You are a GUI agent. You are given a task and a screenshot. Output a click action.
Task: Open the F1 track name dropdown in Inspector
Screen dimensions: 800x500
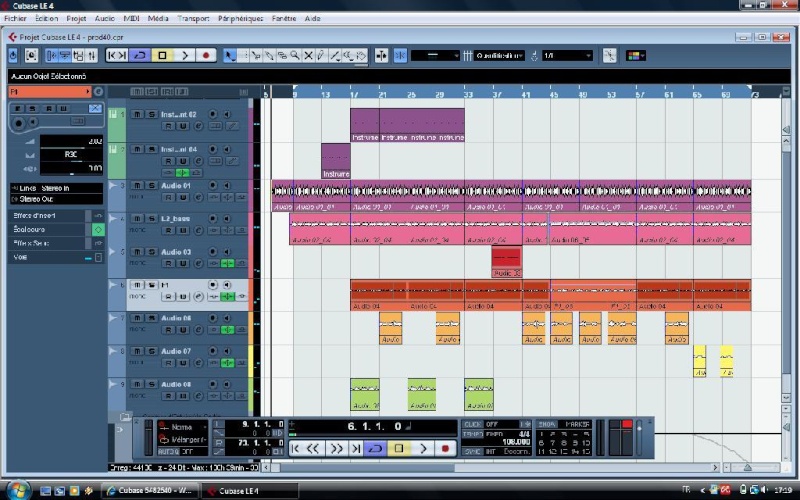point(50,91)
